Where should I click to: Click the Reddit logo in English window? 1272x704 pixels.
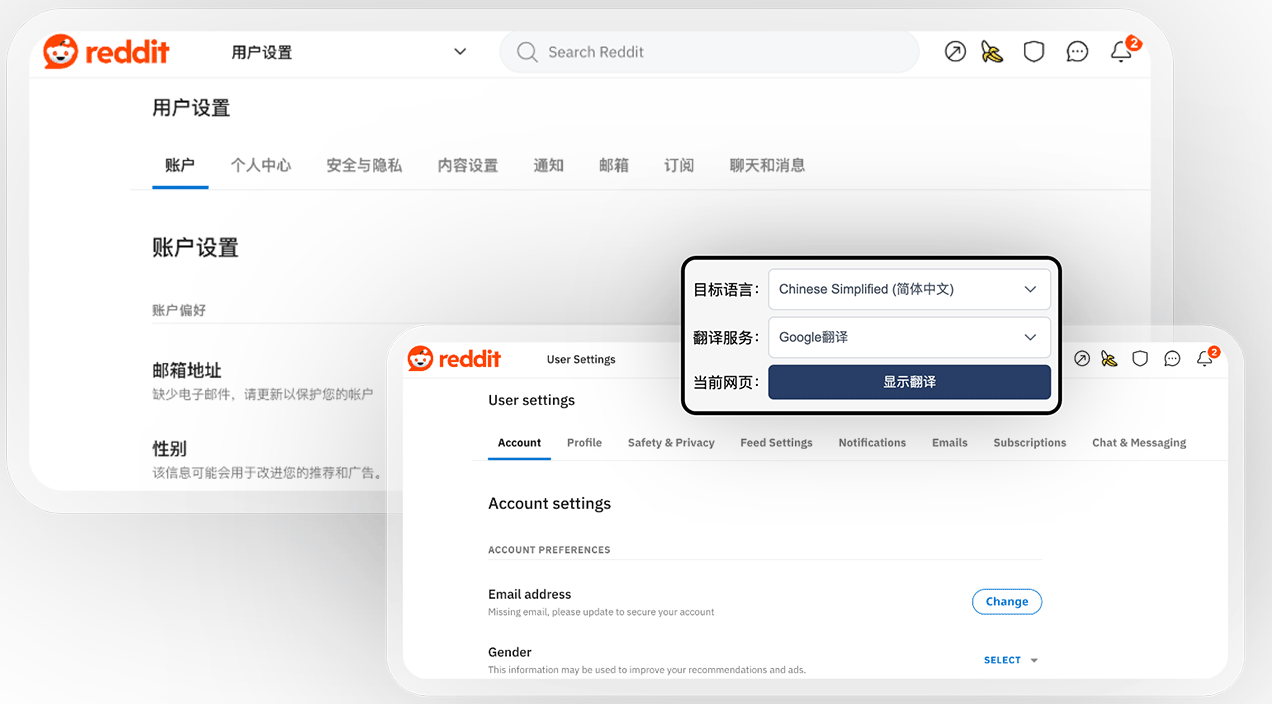[x=454, y=359]
